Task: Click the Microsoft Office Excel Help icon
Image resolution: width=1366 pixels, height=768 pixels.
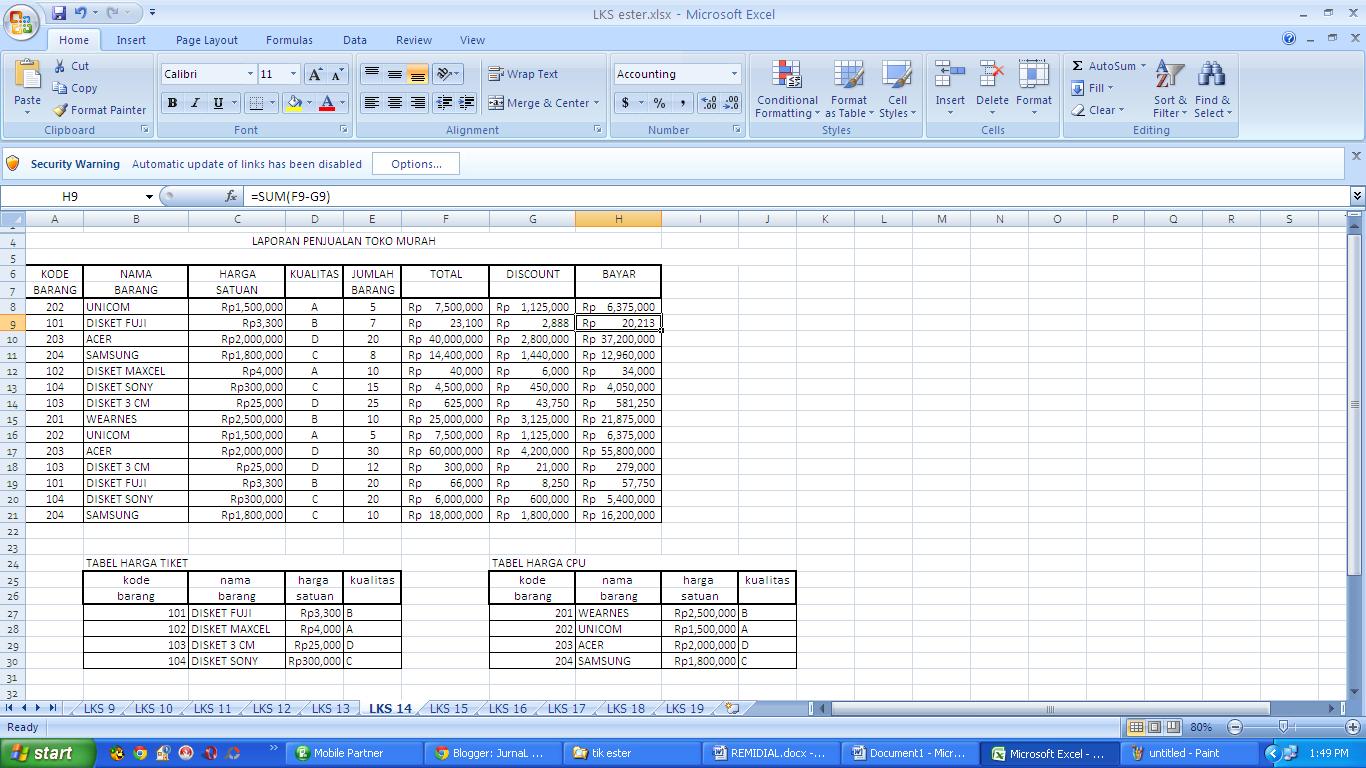Action: click(1289, 39)
